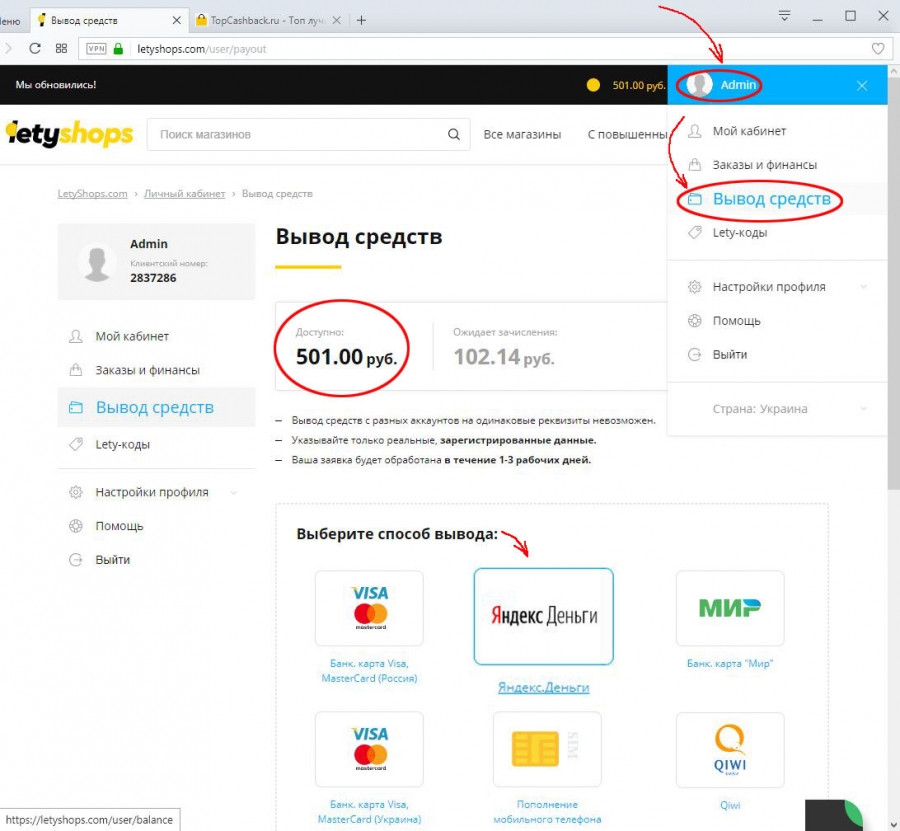
Task: Close the user dropdown panel
Action: pyautogui.click(x=862, y=86)
